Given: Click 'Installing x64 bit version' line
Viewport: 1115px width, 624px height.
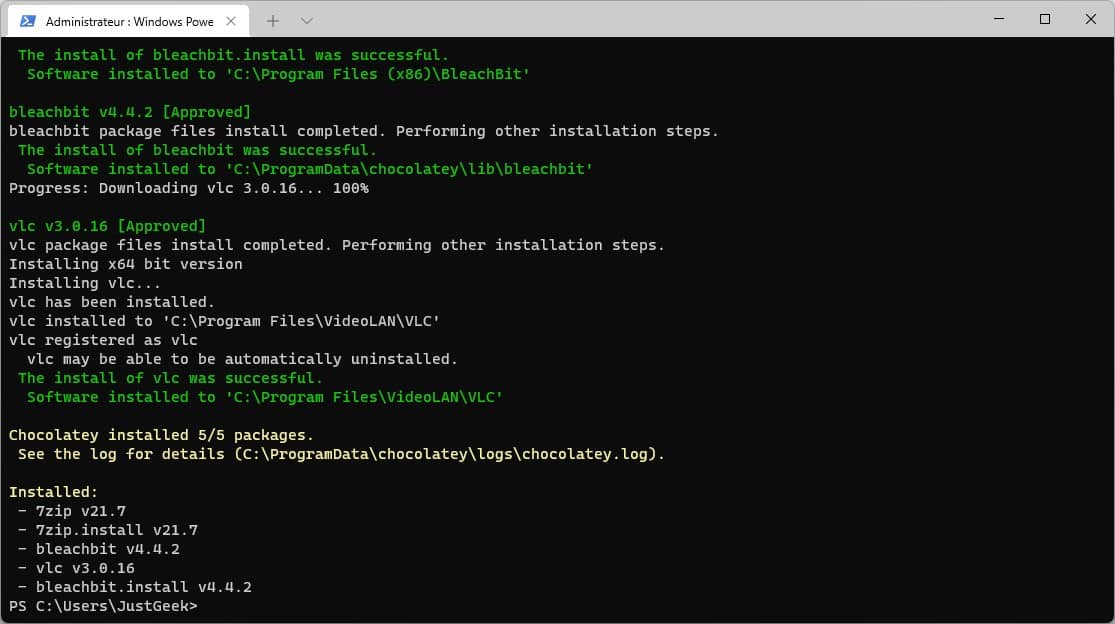Looking at the screenshot, I should tap(125, 264).
